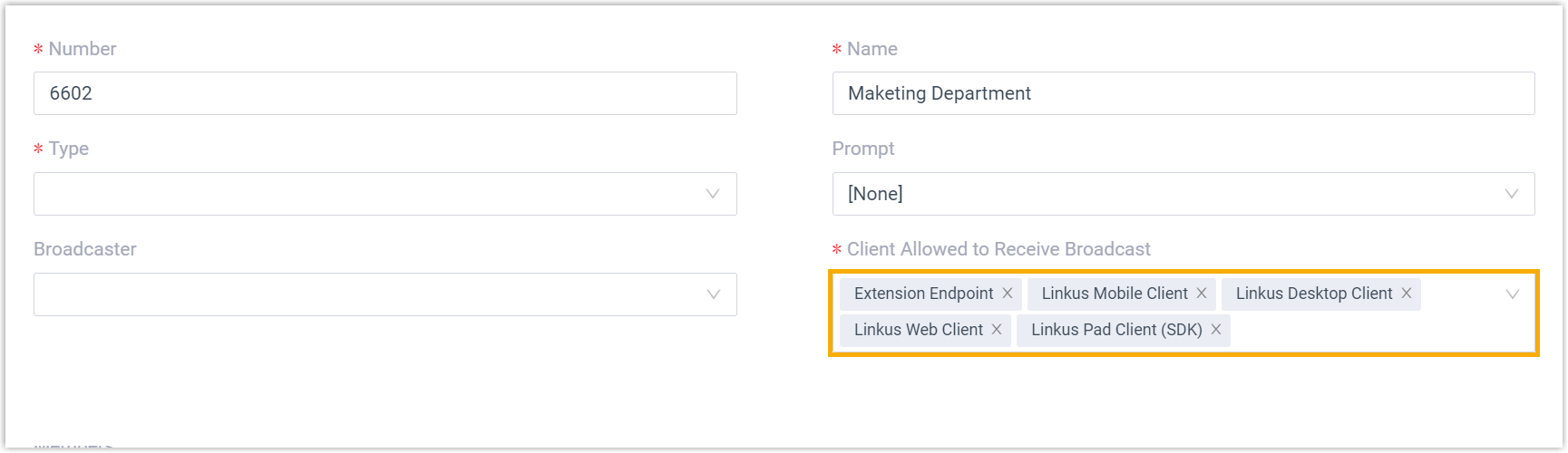This screenshot has height=453, width=1568.
Task: Click the Client Allowed to Receive Broadcast label
Action: pos(998,249)
